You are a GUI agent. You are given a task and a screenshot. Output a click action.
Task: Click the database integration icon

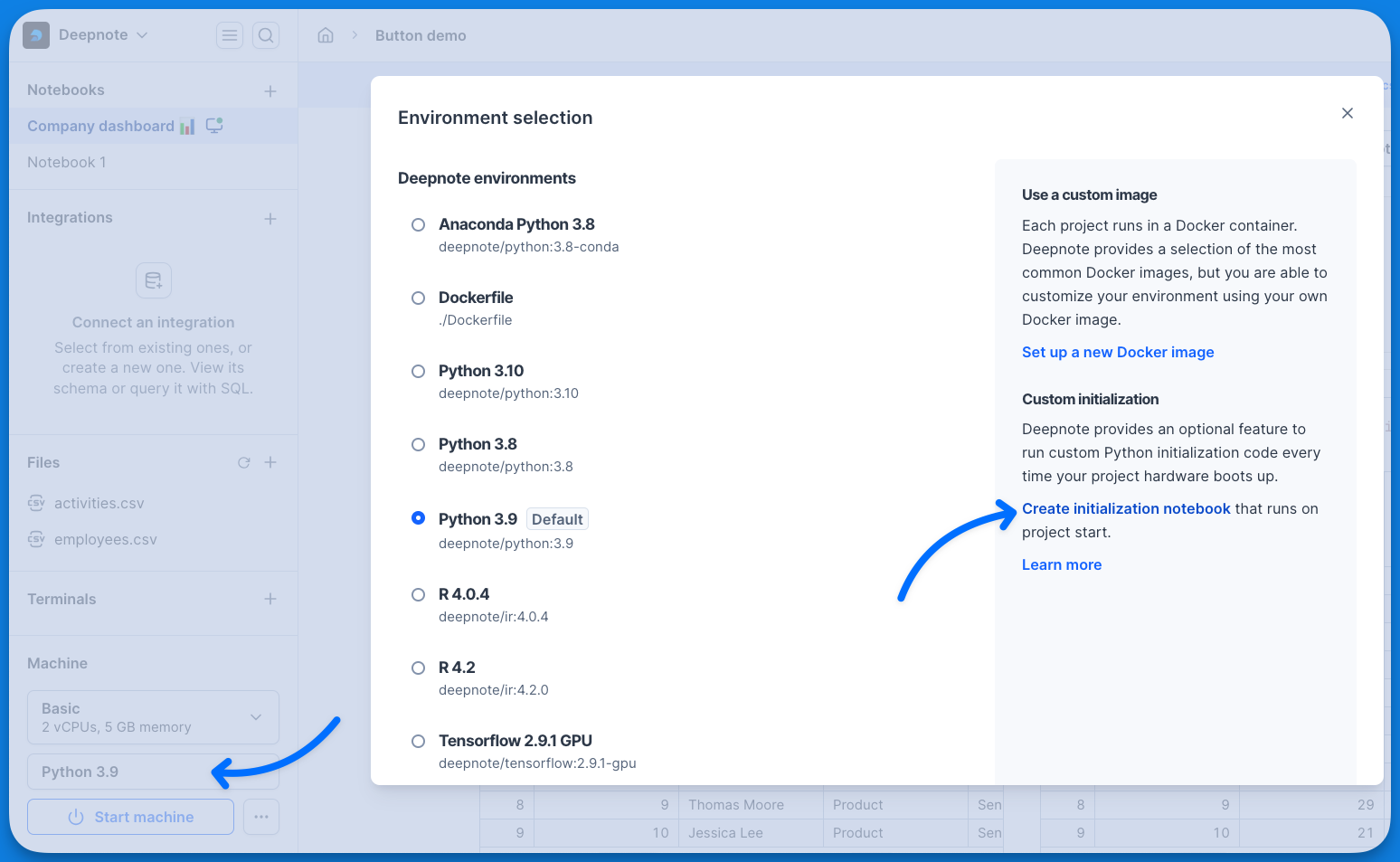pyautogui.click(x=154, y=280)
